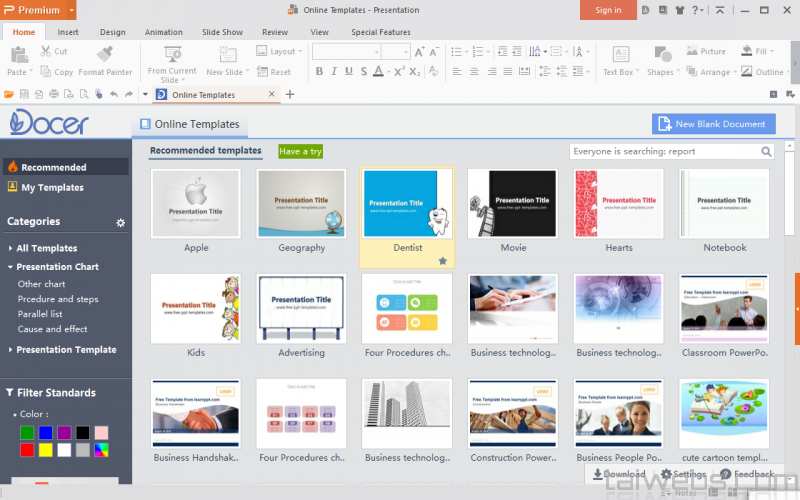
Task: Switch to the Insert ribbon tab
Action: point(68,32)
